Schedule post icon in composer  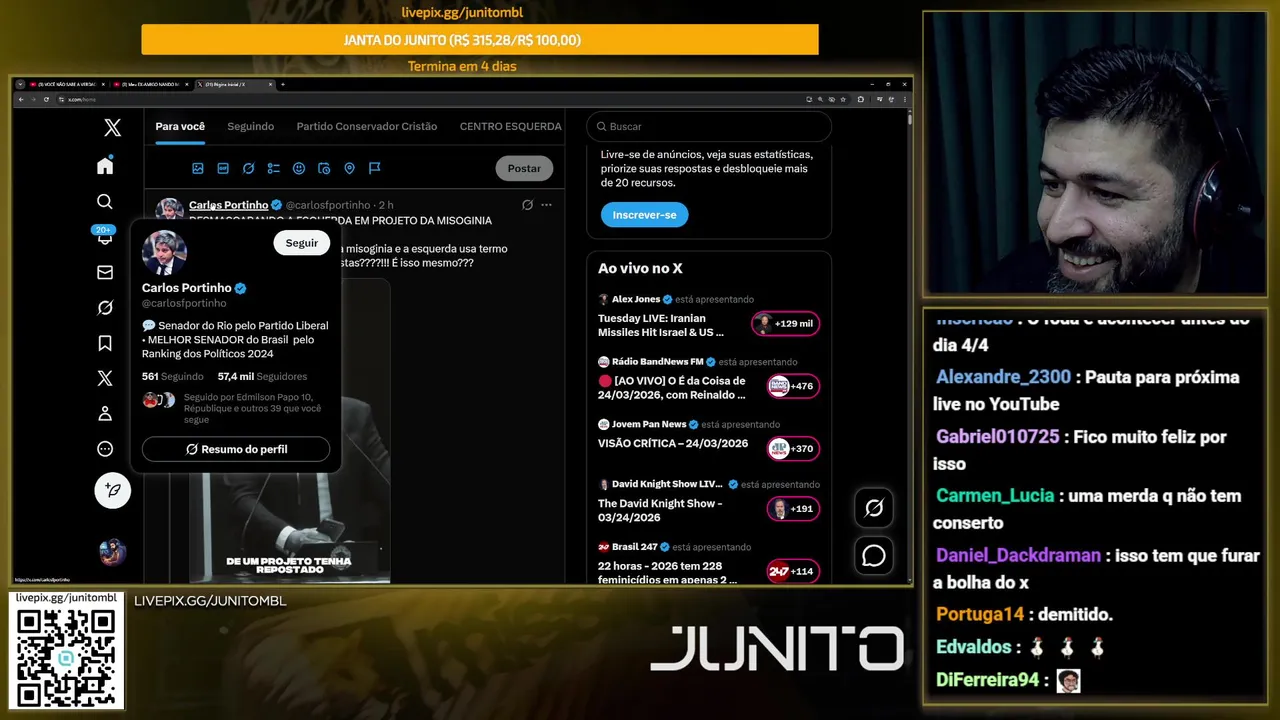324,168
